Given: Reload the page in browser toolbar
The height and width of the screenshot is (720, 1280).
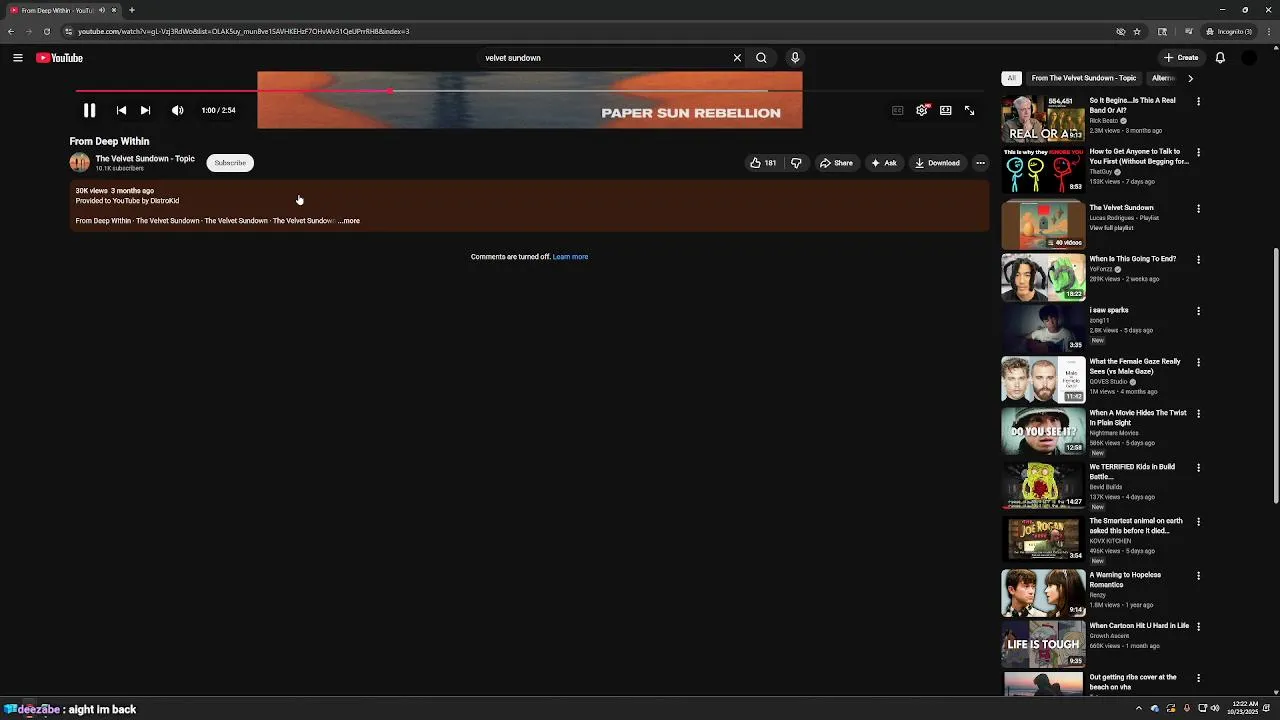Looking at the screenshot, I should 47,31.
